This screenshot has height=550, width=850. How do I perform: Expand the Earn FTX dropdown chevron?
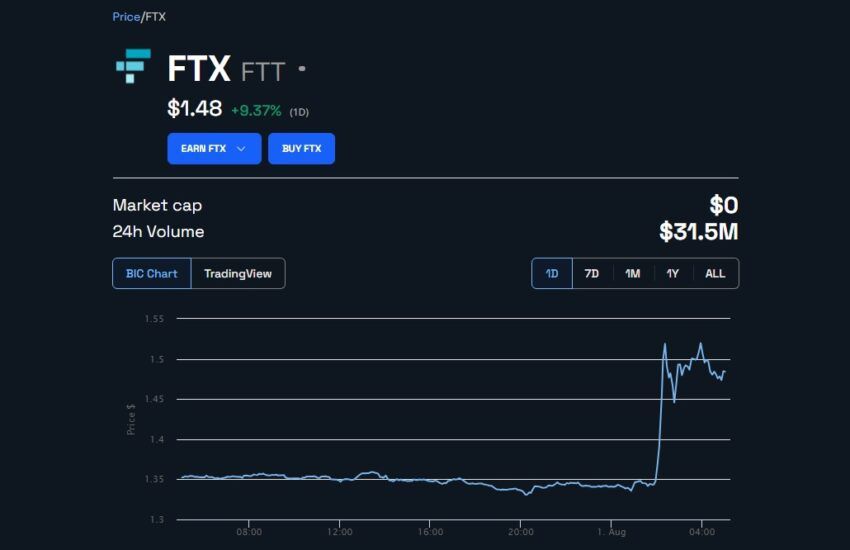point(241,148)
